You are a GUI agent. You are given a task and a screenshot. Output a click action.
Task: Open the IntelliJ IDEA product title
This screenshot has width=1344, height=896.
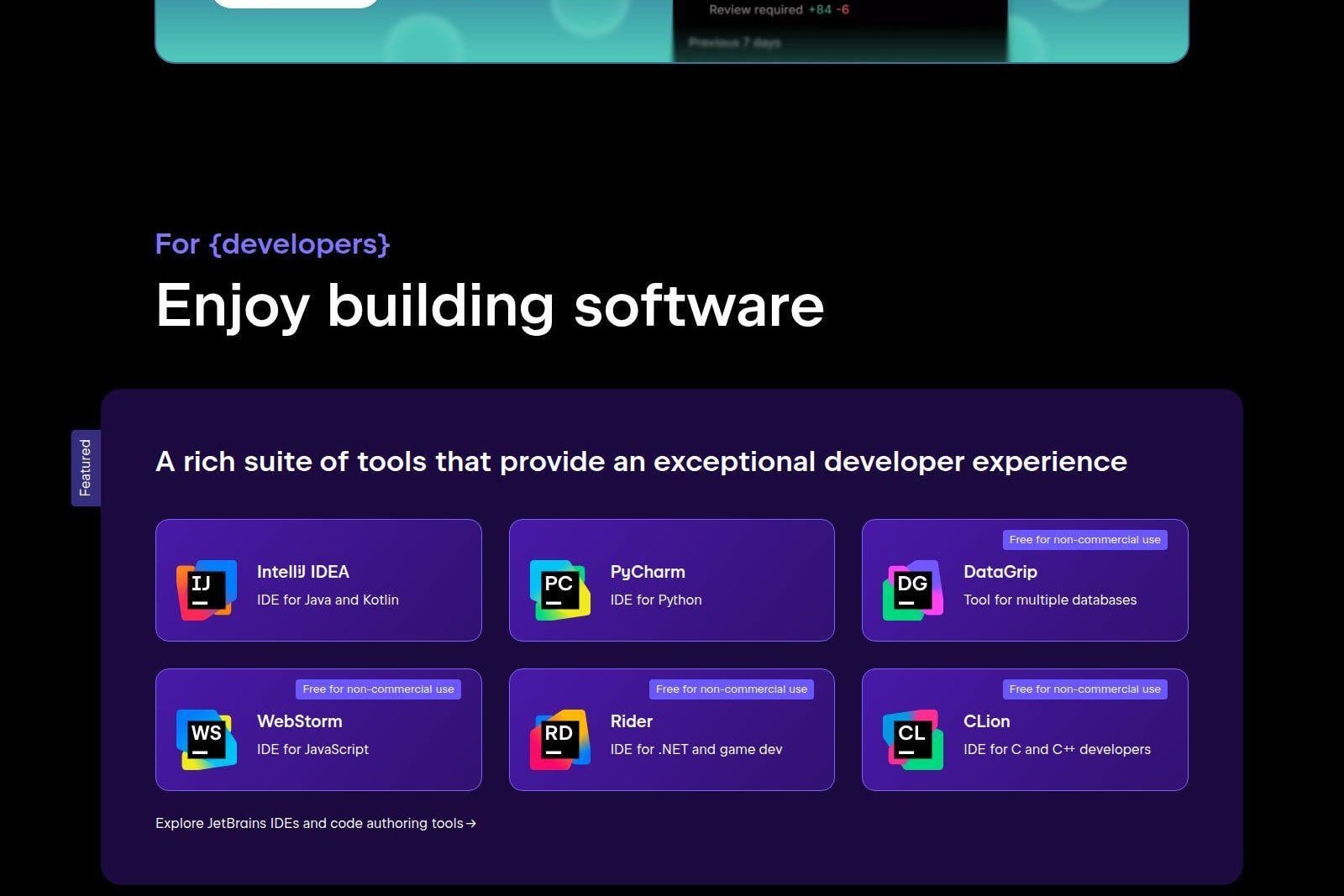[302, 572]
